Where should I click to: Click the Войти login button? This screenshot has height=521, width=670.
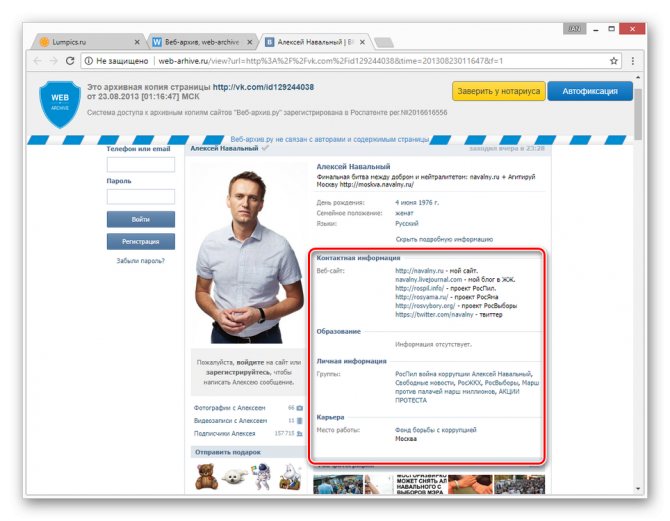click(x=141, y=219)
